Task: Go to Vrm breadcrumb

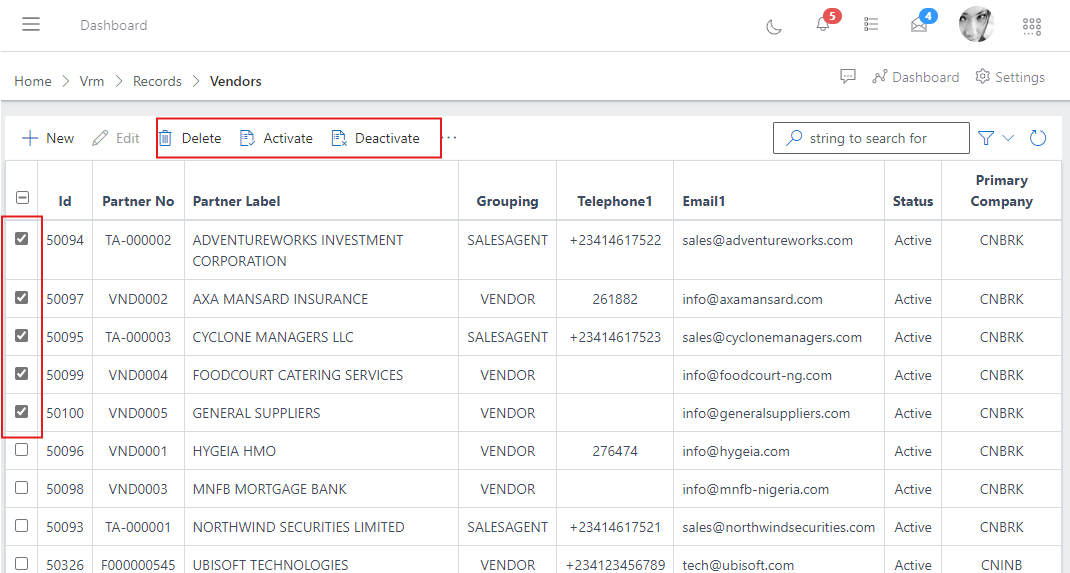Action: (x=91, y=81)
